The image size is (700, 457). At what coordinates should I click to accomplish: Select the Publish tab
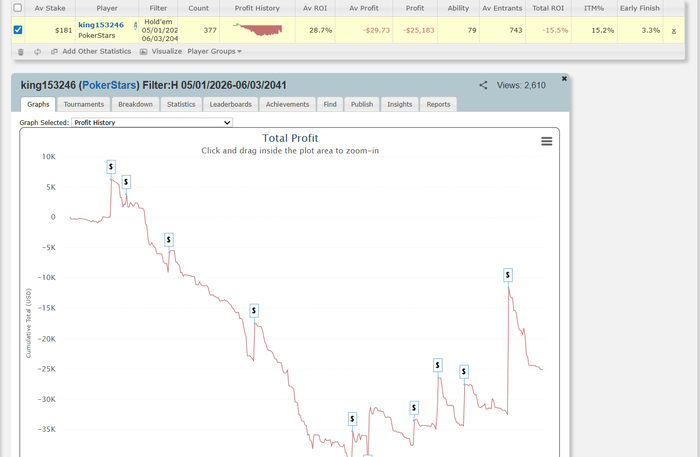[362, 104]
